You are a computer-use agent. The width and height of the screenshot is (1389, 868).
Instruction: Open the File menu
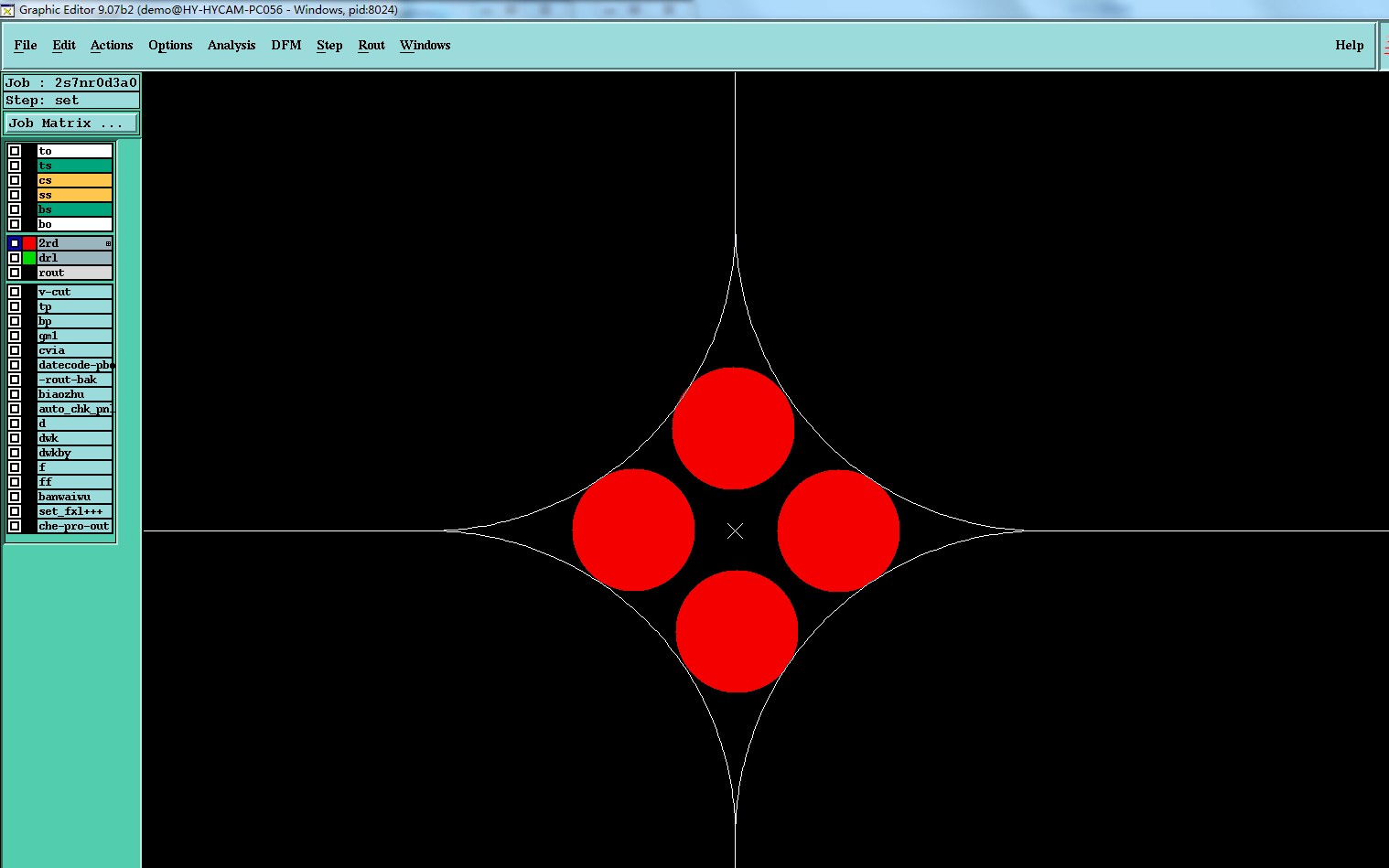pos(26,45)
